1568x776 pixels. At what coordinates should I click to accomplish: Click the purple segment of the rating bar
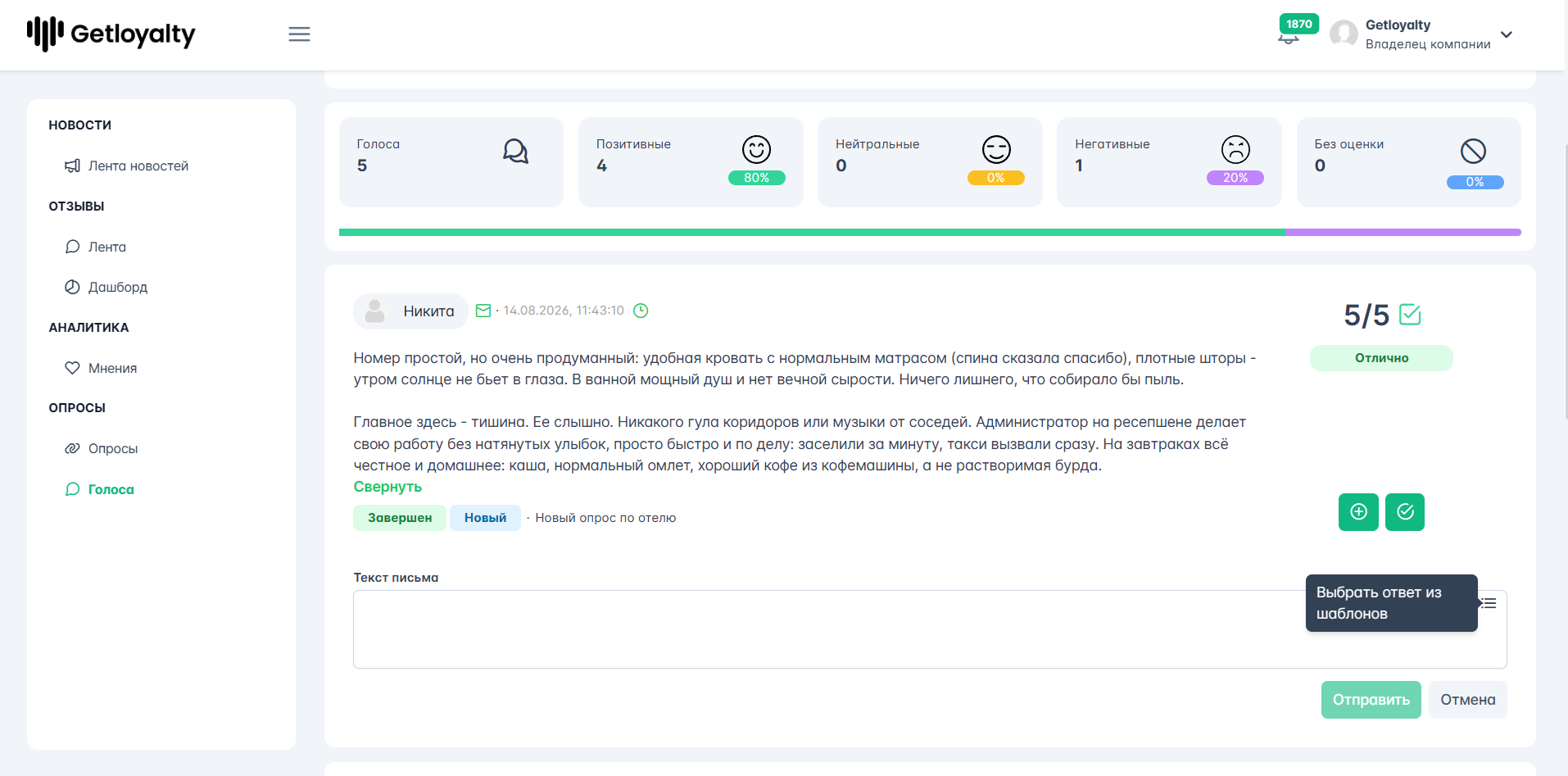(x=1403, y=233)
